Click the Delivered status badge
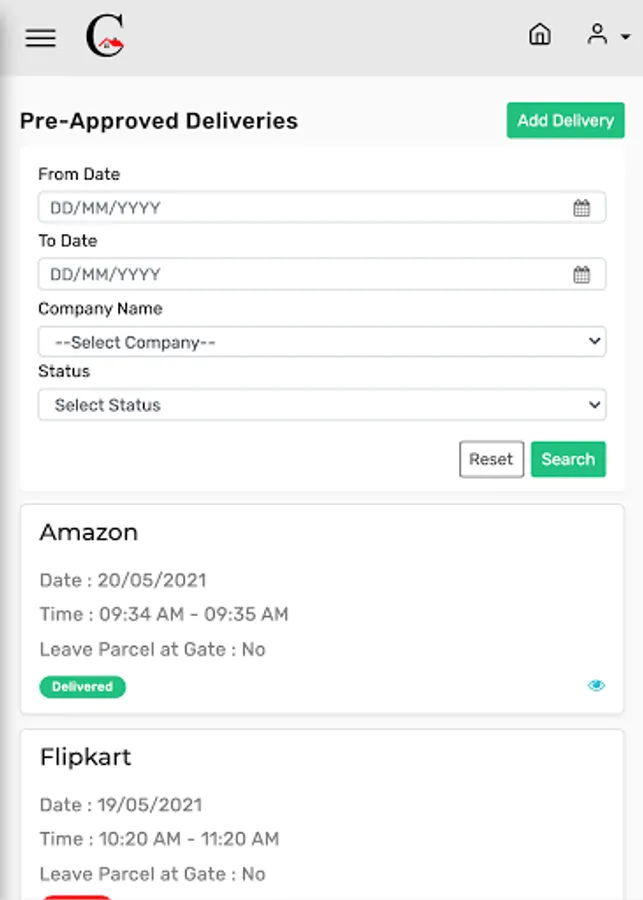This screenshot has width=643, height=900. 82,687
